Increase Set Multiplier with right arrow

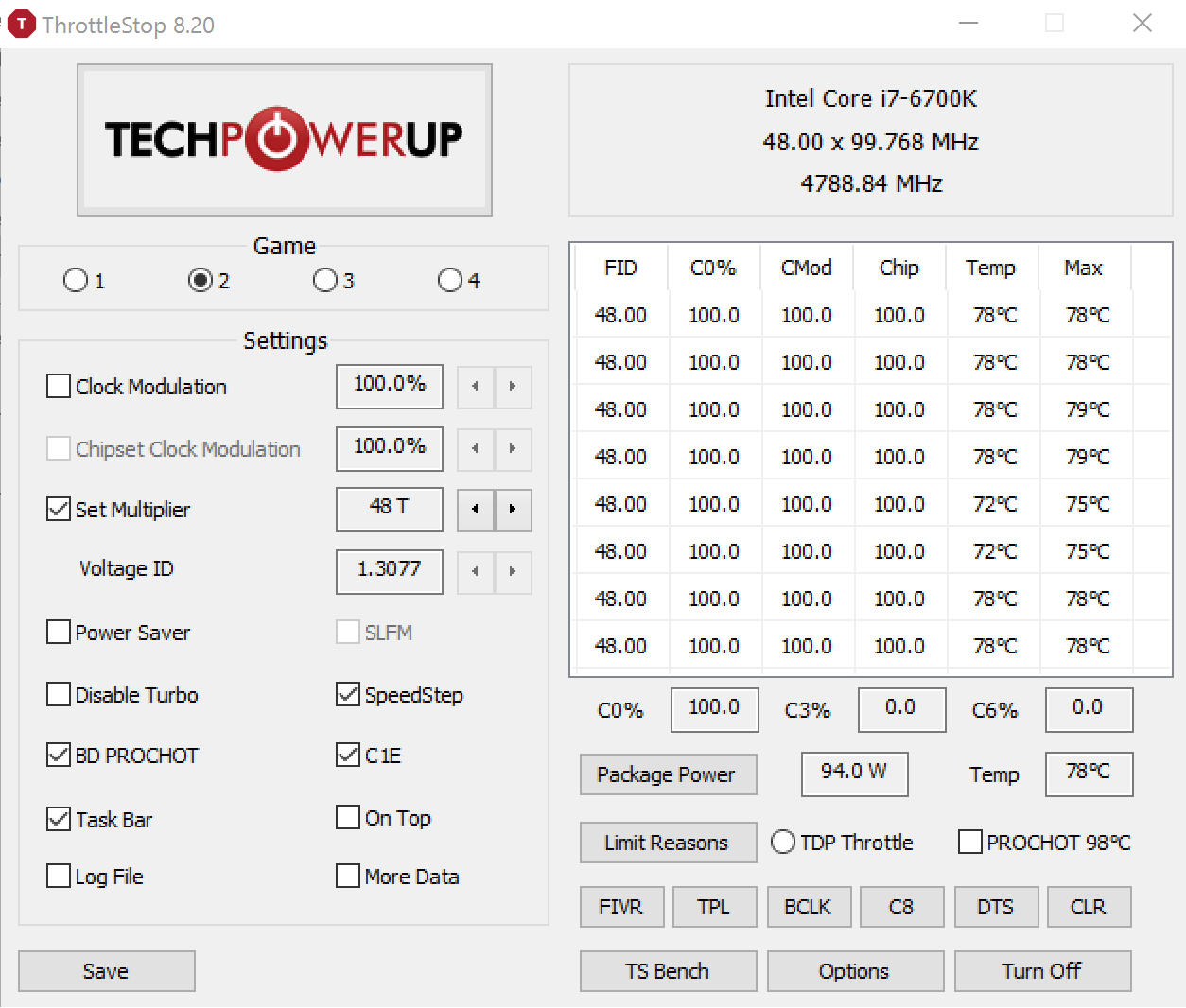point(513,510)
